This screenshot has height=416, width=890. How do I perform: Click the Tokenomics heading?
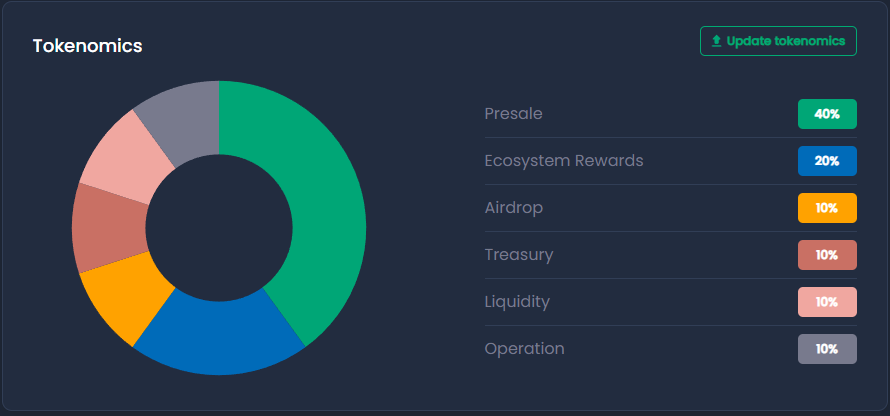click(87, 46)
